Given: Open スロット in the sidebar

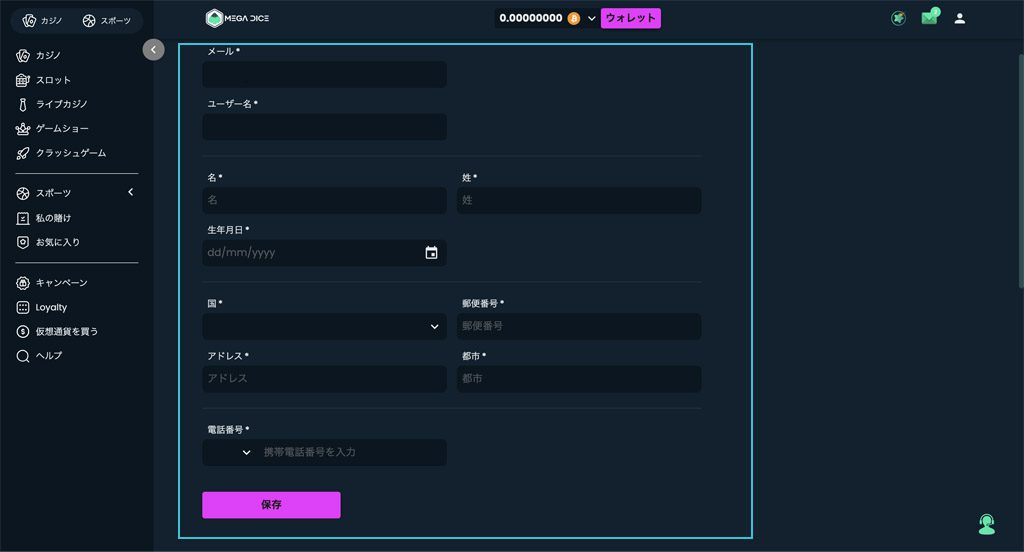Looking at the screenshot, I should (43, 80).
